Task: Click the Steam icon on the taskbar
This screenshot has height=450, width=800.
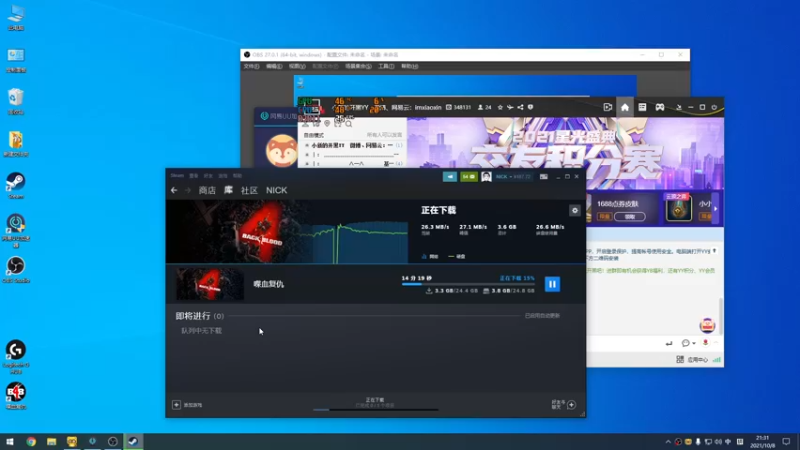Action: pyautogui.click(x=133, y=442)
